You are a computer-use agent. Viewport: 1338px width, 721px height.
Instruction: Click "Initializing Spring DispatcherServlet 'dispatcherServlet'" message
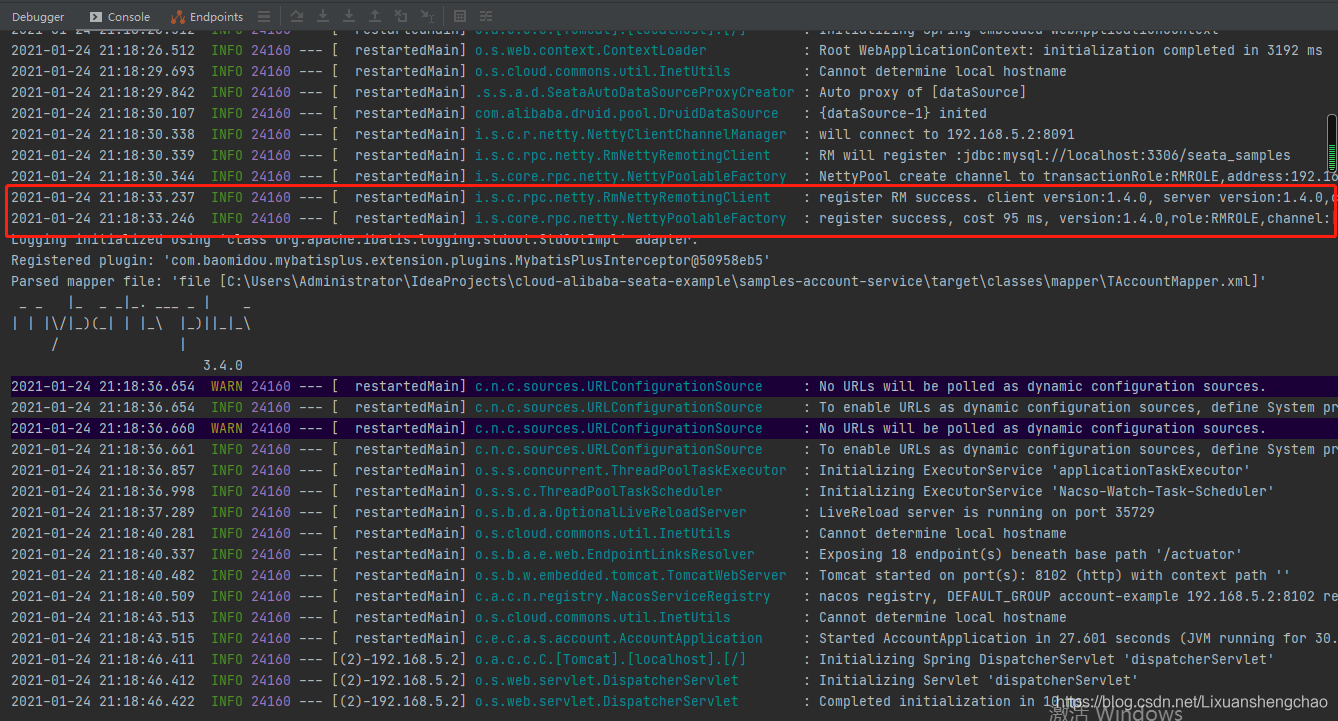point(1046,659)
